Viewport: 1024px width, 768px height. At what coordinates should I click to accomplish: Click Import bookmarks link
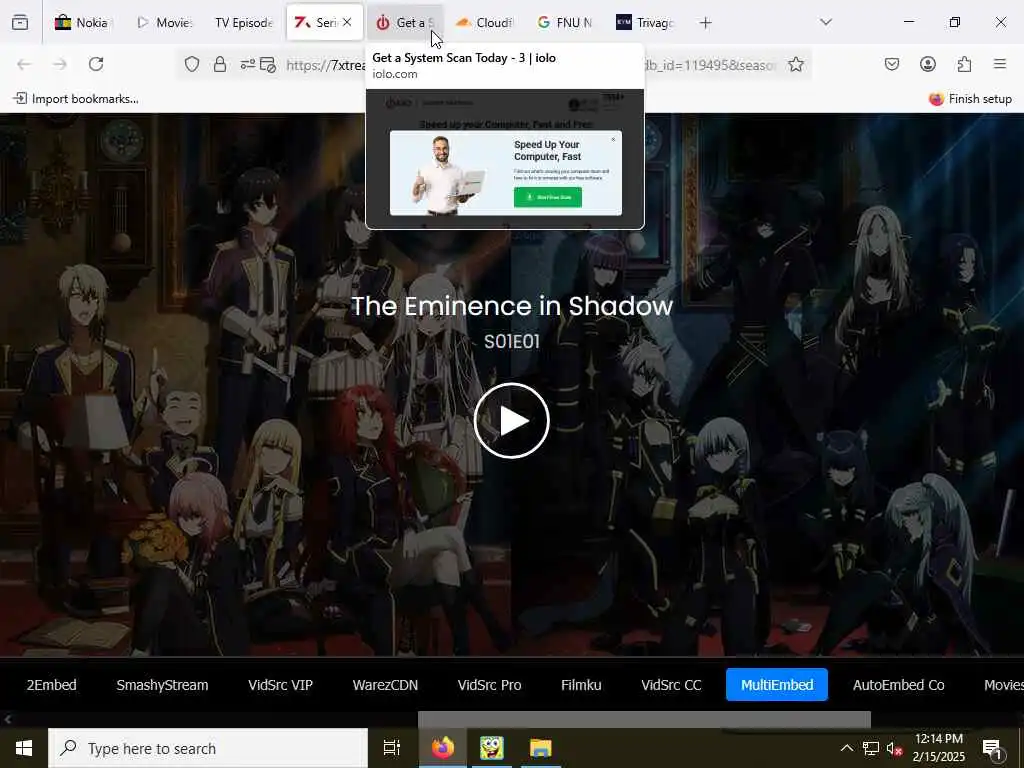(76, 99)
